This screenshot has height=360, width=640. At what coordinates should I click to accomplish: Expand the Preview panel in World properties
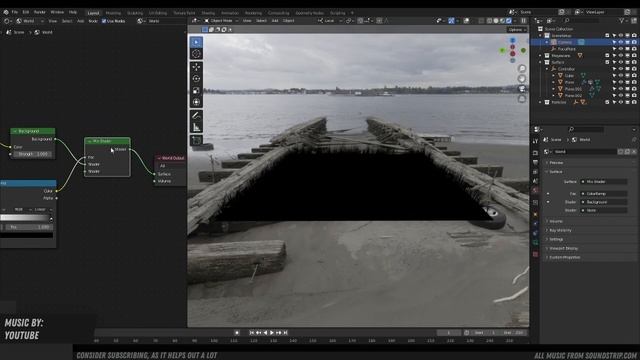[556, 162]
